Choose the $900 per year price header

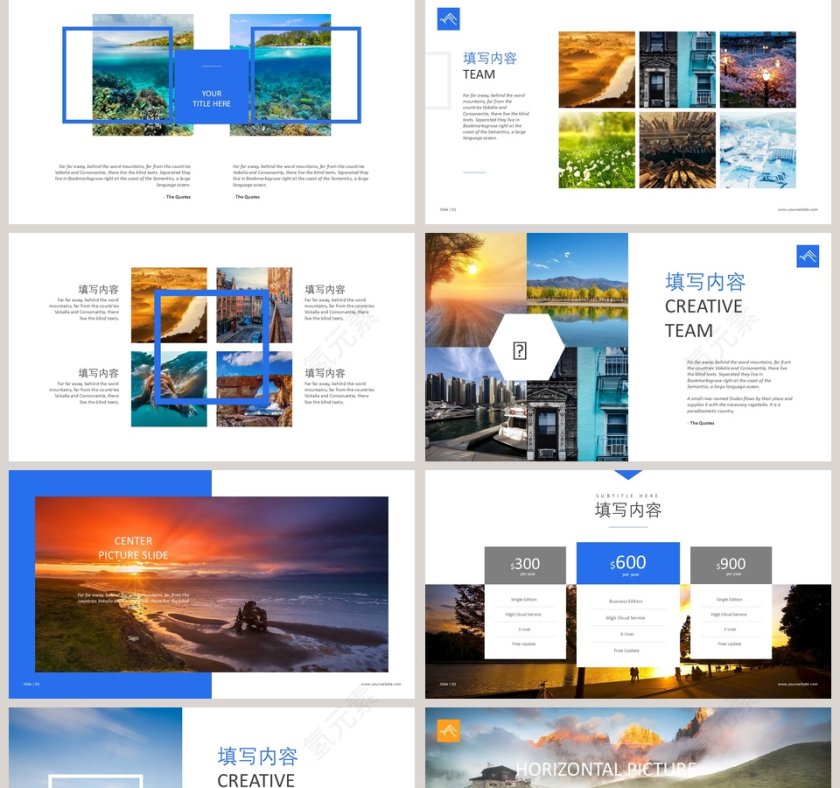[731, 565]
